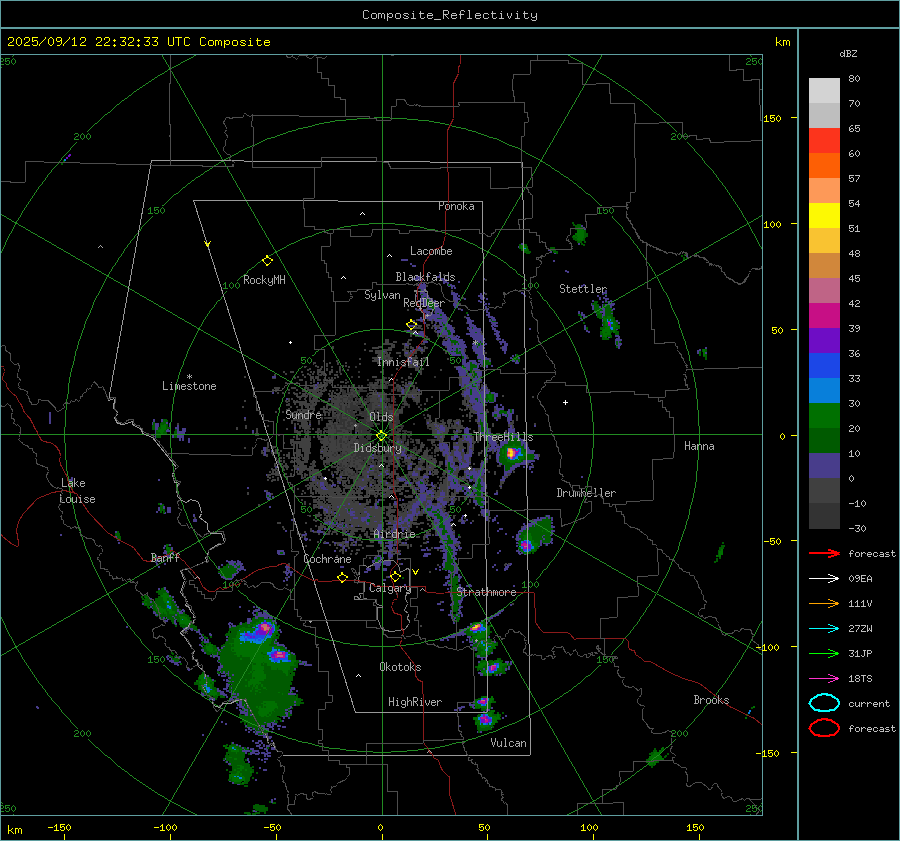The height and width of the screenshot is (841, 900).
Task: Click the Strathmore label
Action: point(487,592)
